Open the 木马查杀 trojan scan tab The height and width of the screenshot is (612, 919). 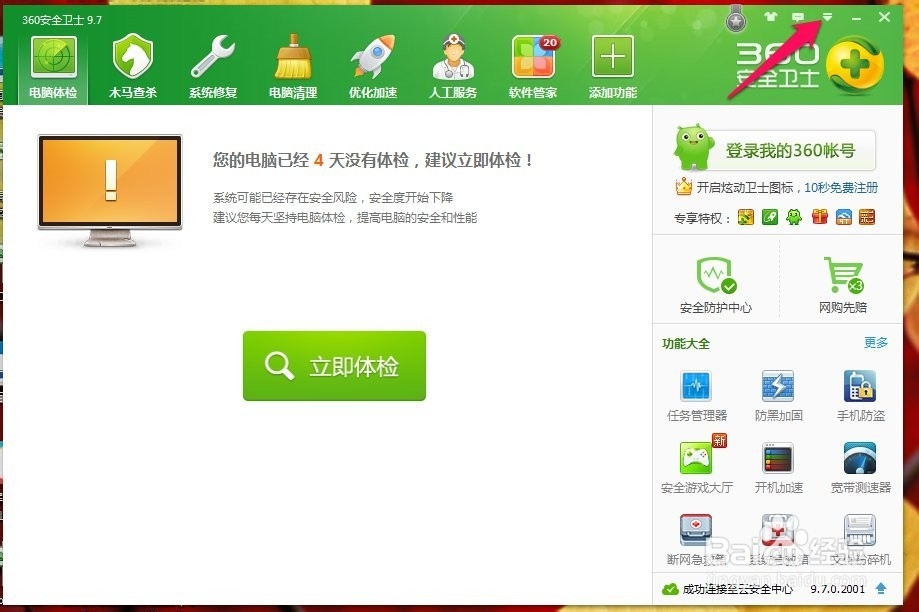click(x=133, y=68)
